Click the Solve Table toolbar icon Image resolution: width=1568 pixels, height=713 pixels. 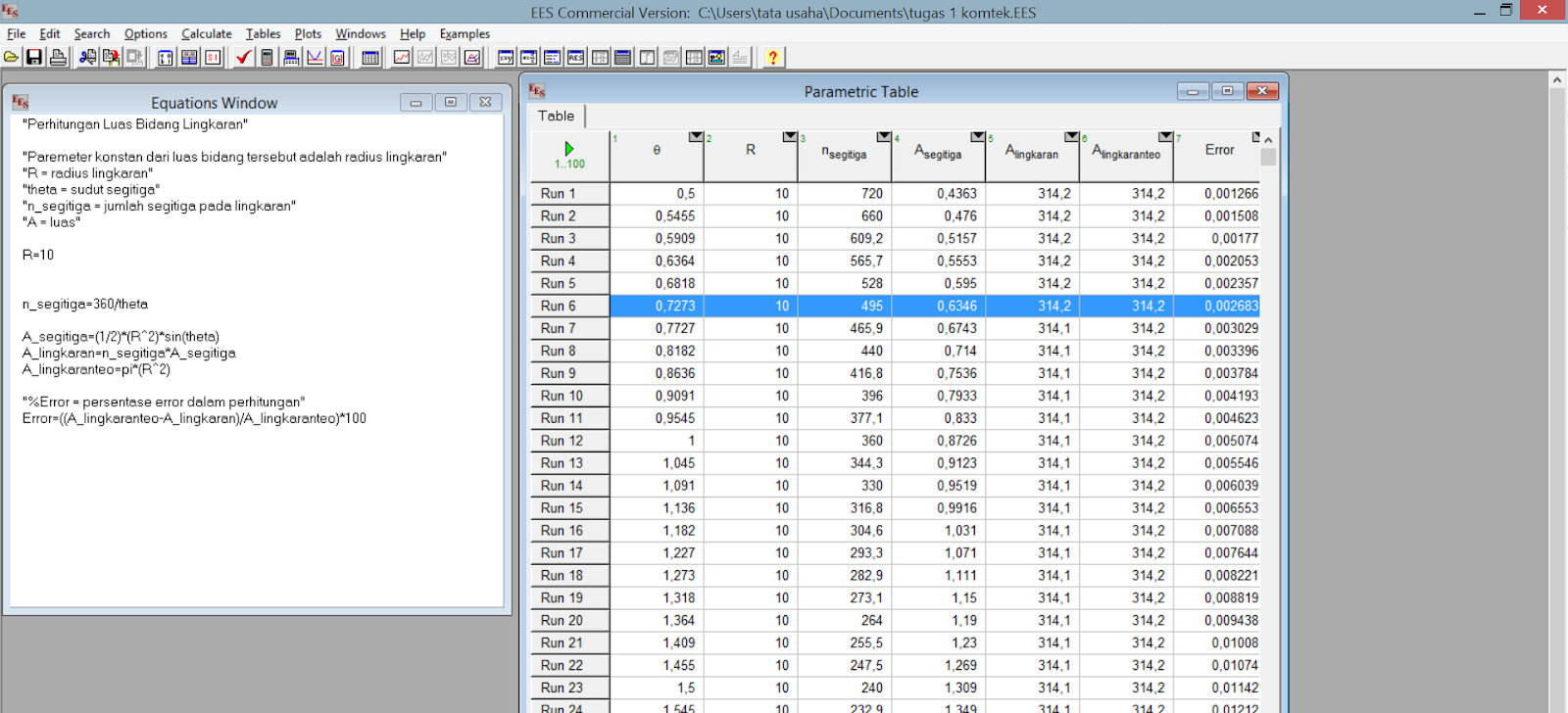291,58
